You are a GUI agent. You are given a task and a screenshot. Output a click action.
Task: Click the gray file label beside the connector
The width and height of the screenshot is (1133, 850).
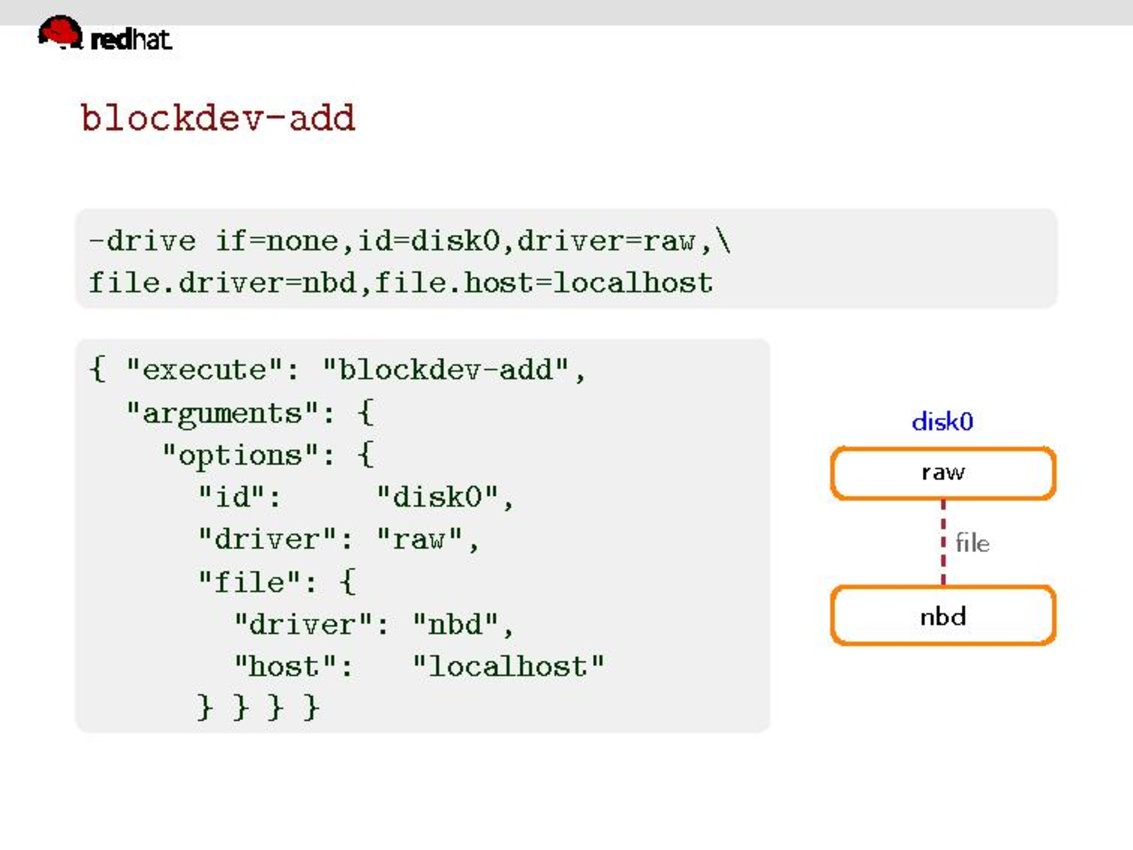(972, 543)
